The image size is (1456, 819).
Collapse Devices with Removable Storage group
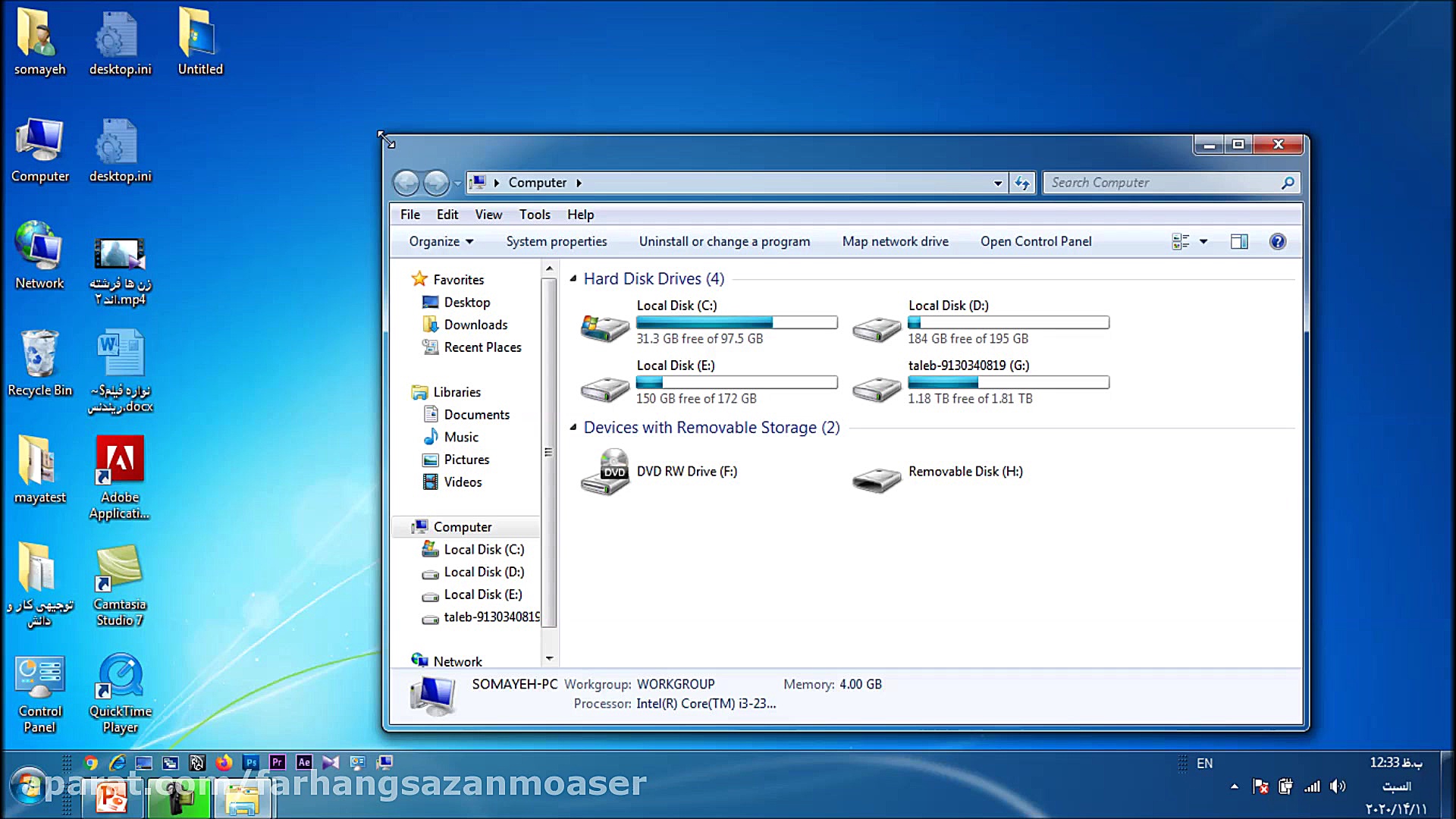coord(573,428)
